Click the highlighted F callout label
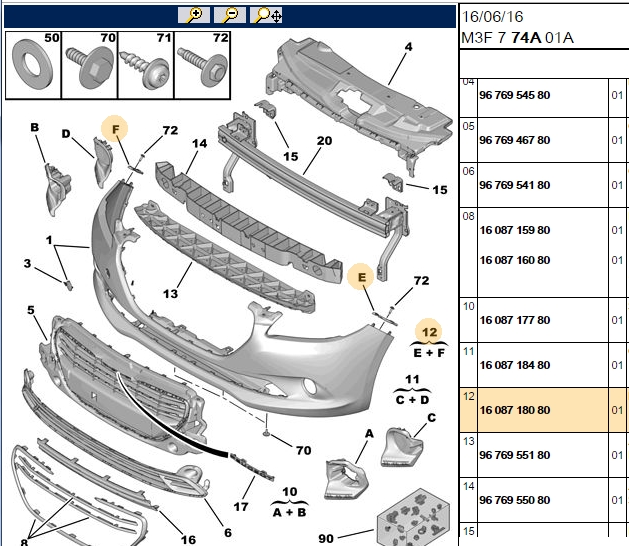 click(x=115, y=129)
